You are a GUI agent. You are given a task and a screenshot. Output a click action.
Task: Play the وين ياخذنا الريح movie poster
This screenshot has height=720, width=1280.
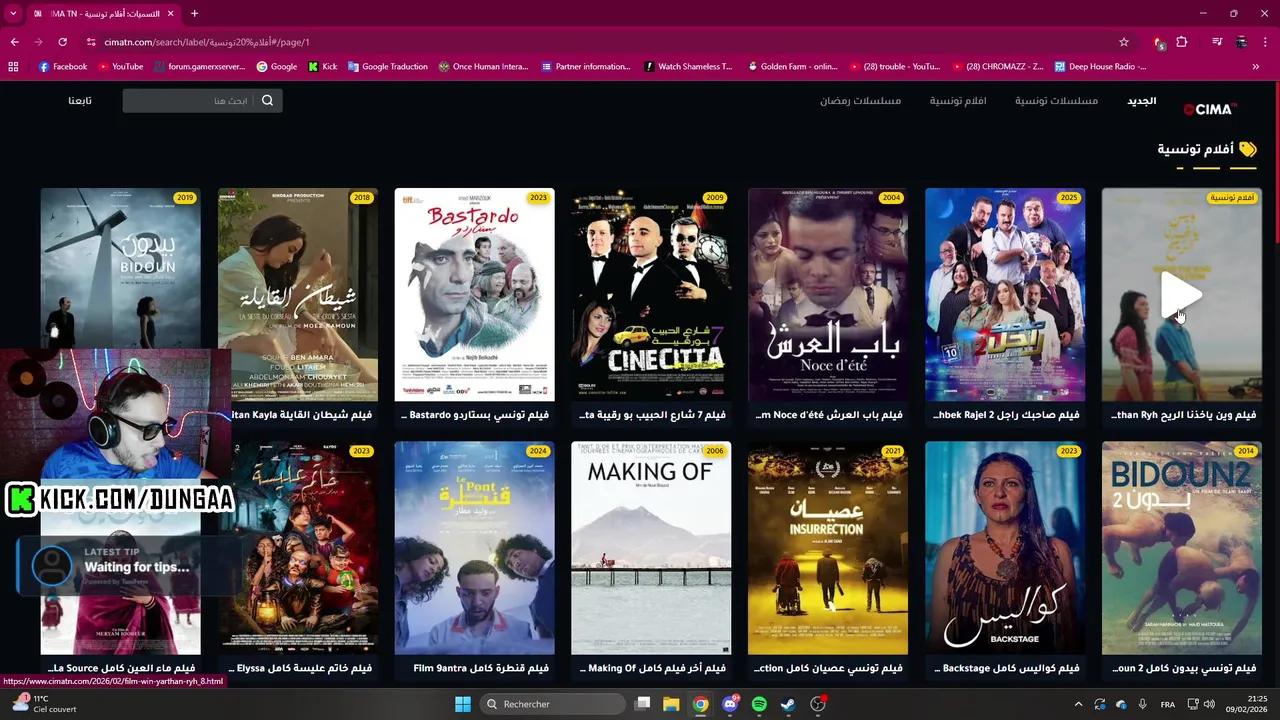point(1182,295)
